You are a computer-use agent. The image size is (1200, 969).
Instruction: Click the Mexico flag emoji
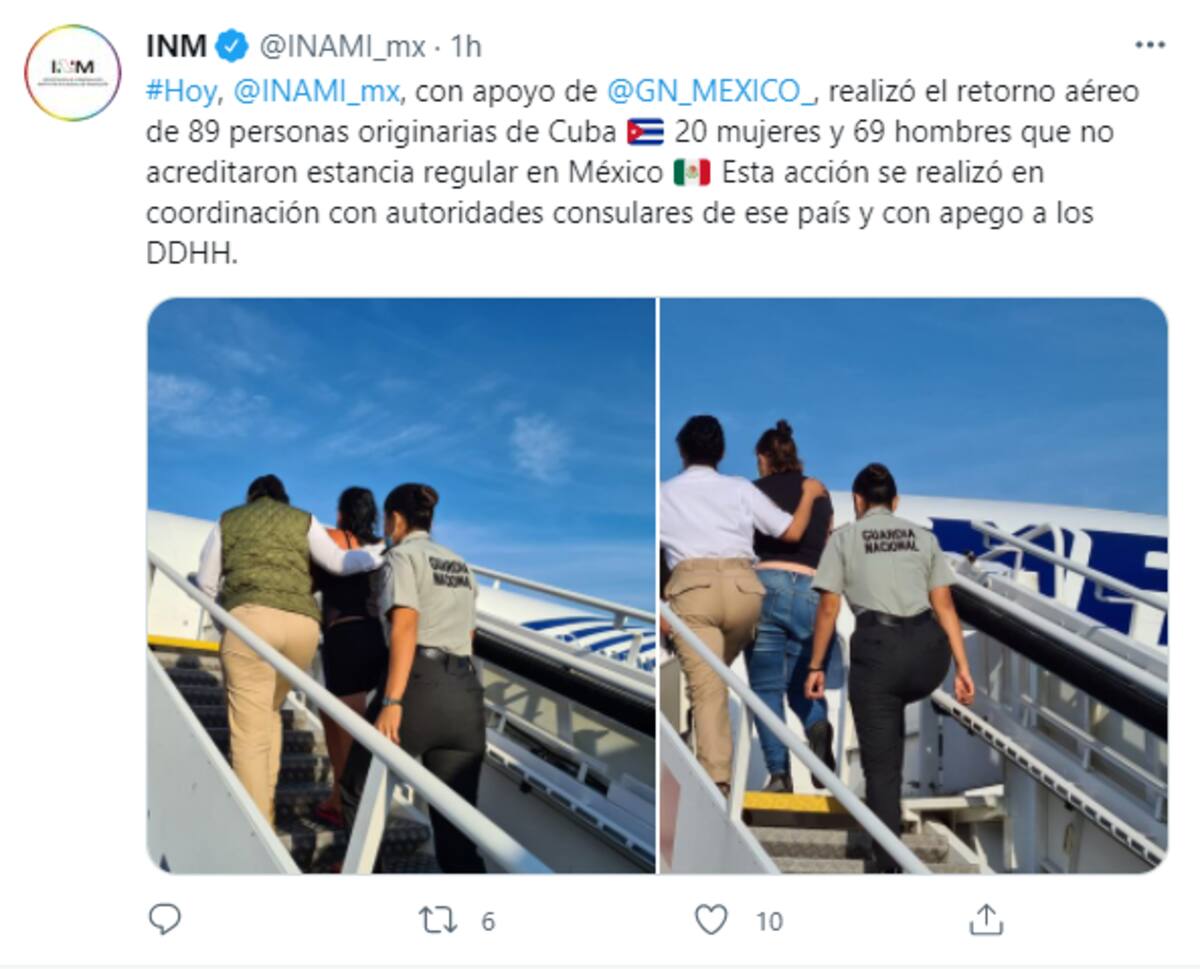[692, 173]
